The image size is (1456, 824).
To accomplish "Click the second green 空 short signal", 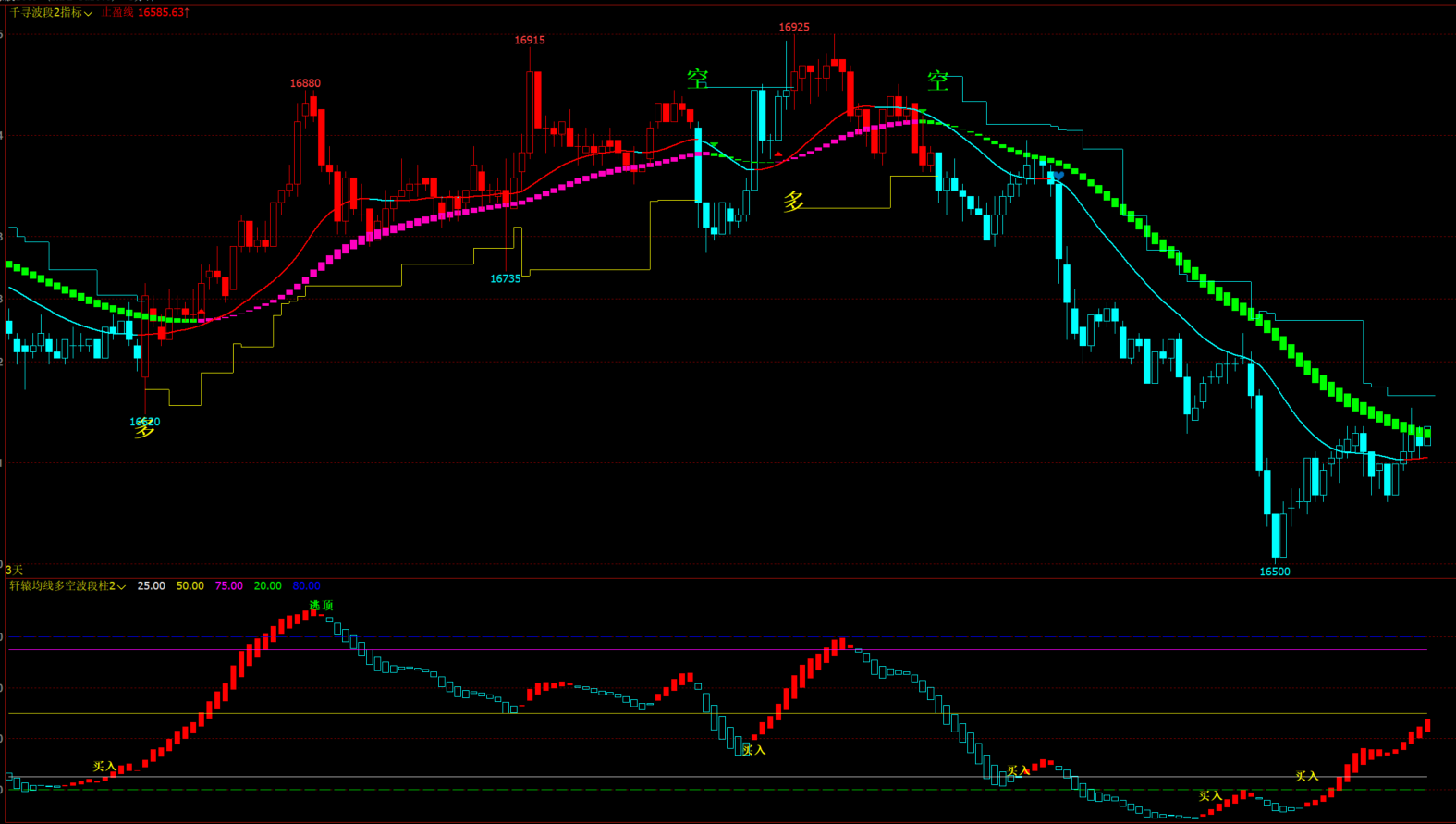I will 938,81.
